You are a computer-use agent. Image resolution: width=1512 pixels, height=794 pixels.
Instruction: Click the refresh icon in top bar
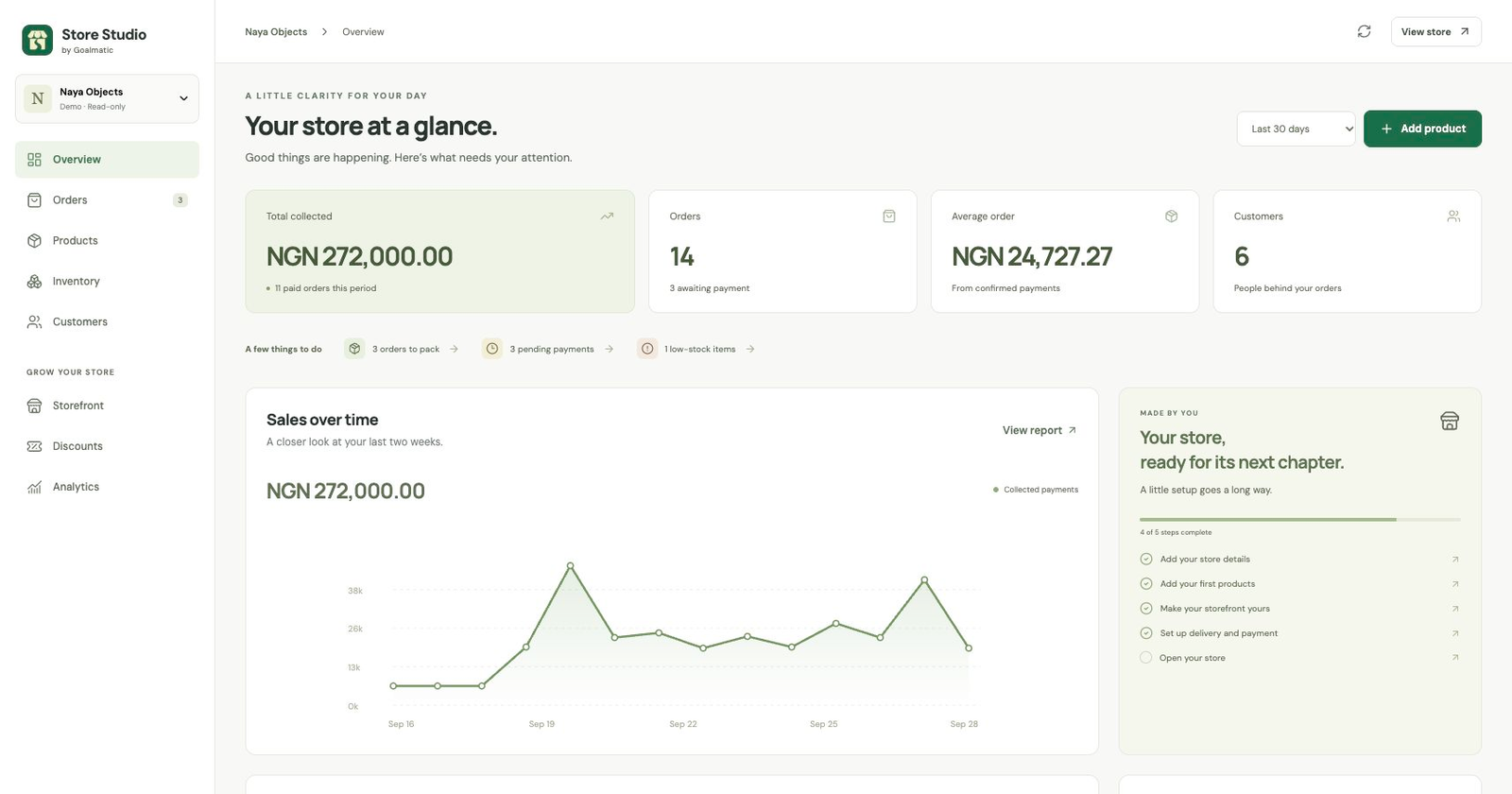pyautogui.click(x=1364, y=31)
